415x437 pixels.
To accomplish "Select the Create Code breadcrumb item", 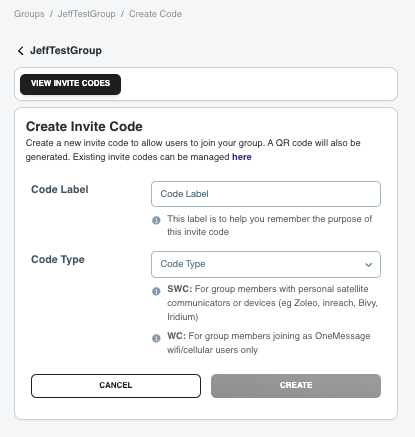I will [x=155, y=14].
